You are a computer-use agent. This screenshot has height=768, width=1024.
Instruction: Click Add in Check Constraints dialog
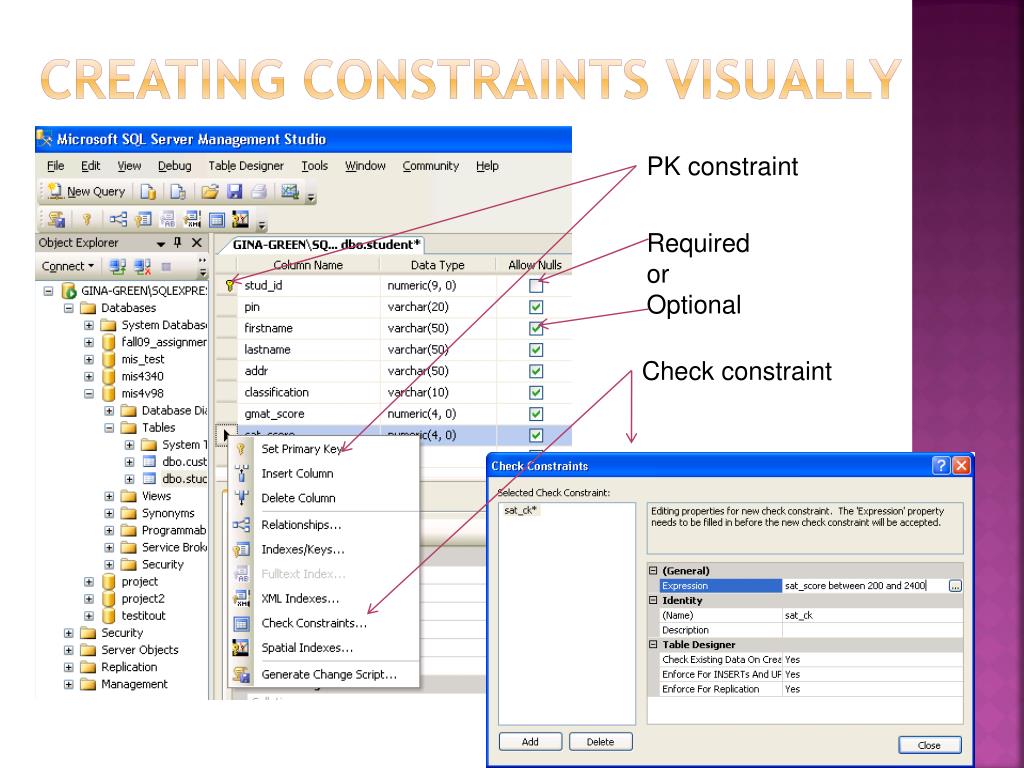tap(530, 742)
